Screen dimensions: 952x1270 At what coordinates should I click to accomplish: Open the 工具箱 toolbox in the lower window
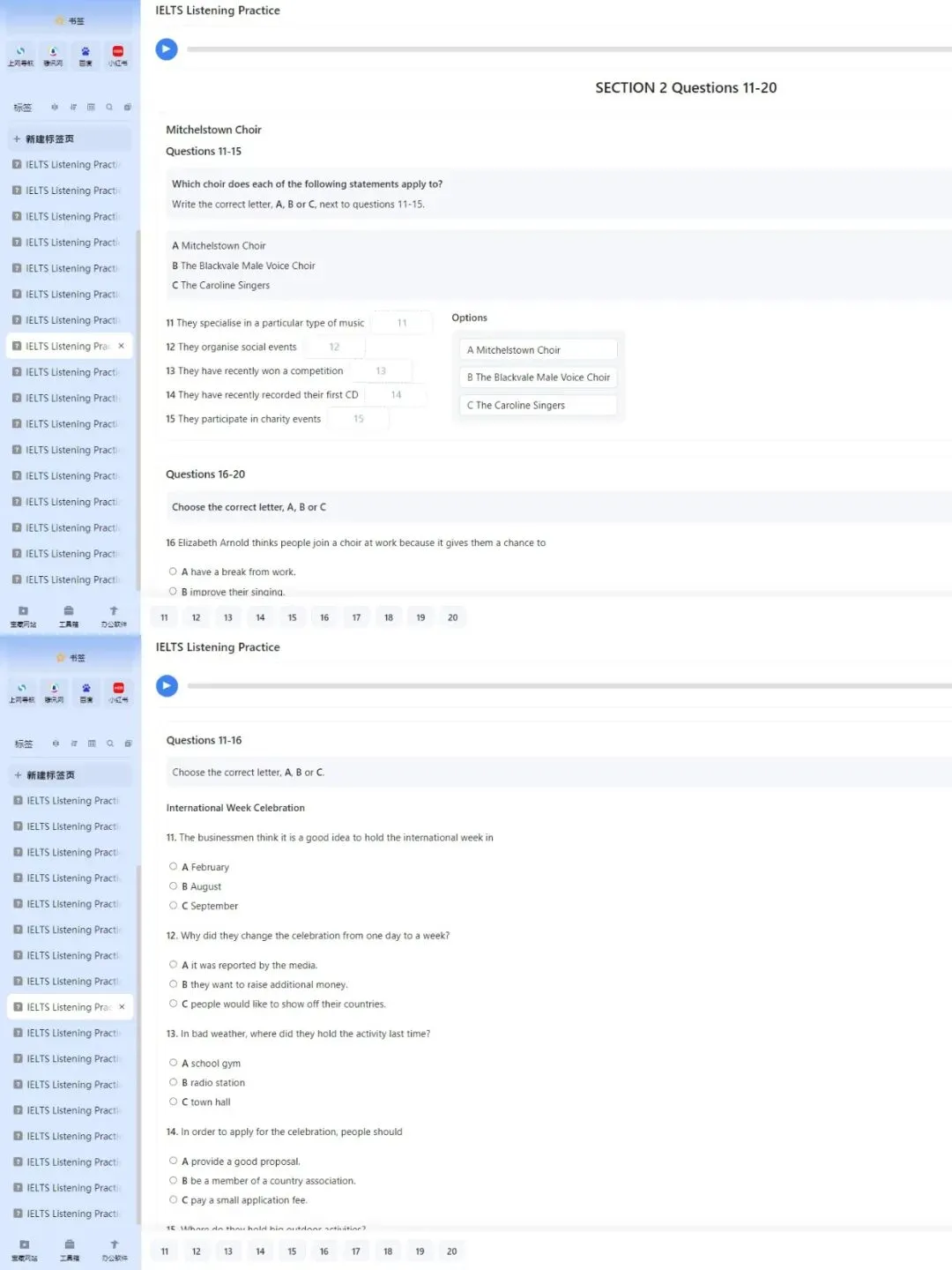click(70, 1250)
